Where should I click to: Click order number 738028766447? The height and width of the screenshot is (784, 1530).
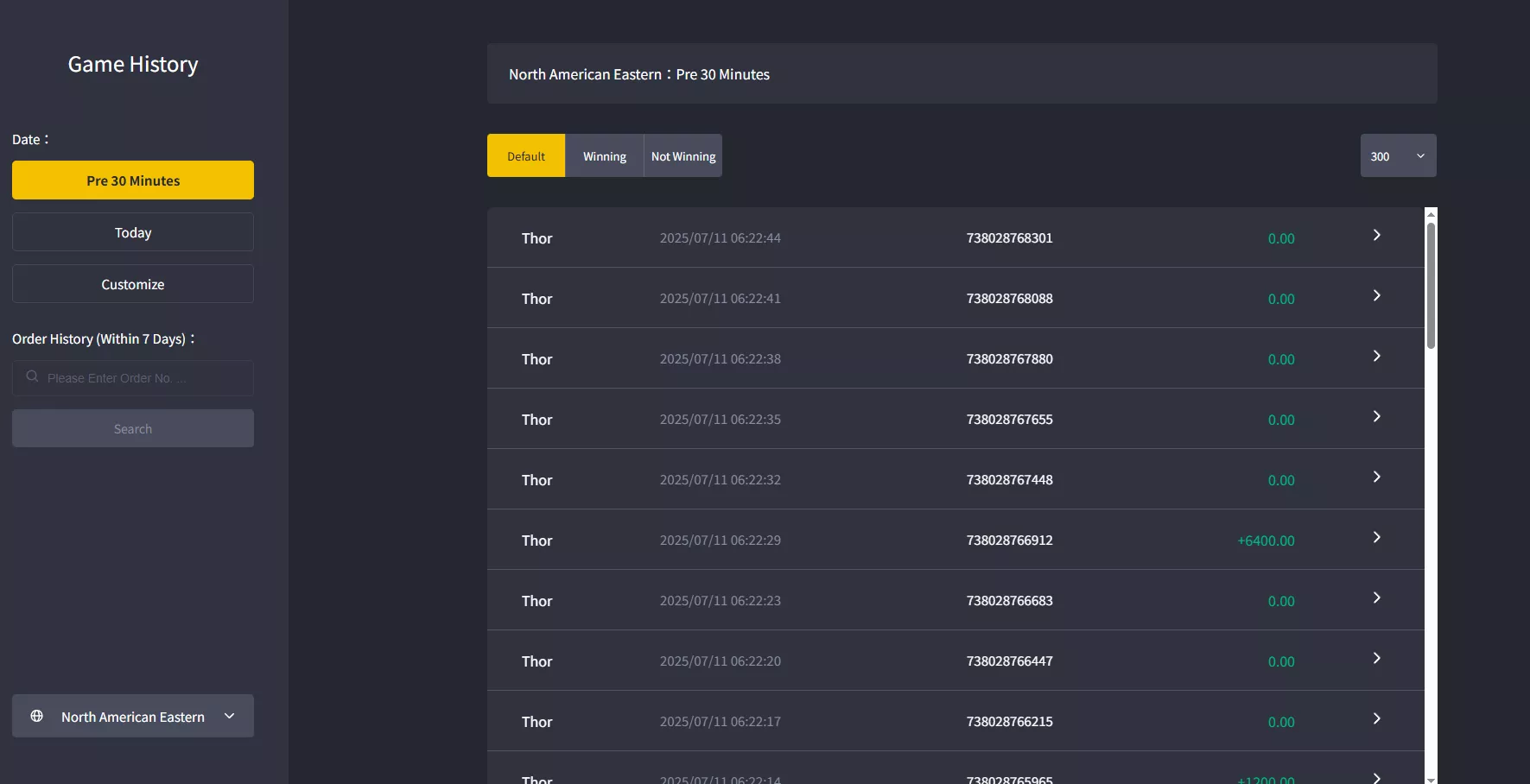coord(1010,661)
